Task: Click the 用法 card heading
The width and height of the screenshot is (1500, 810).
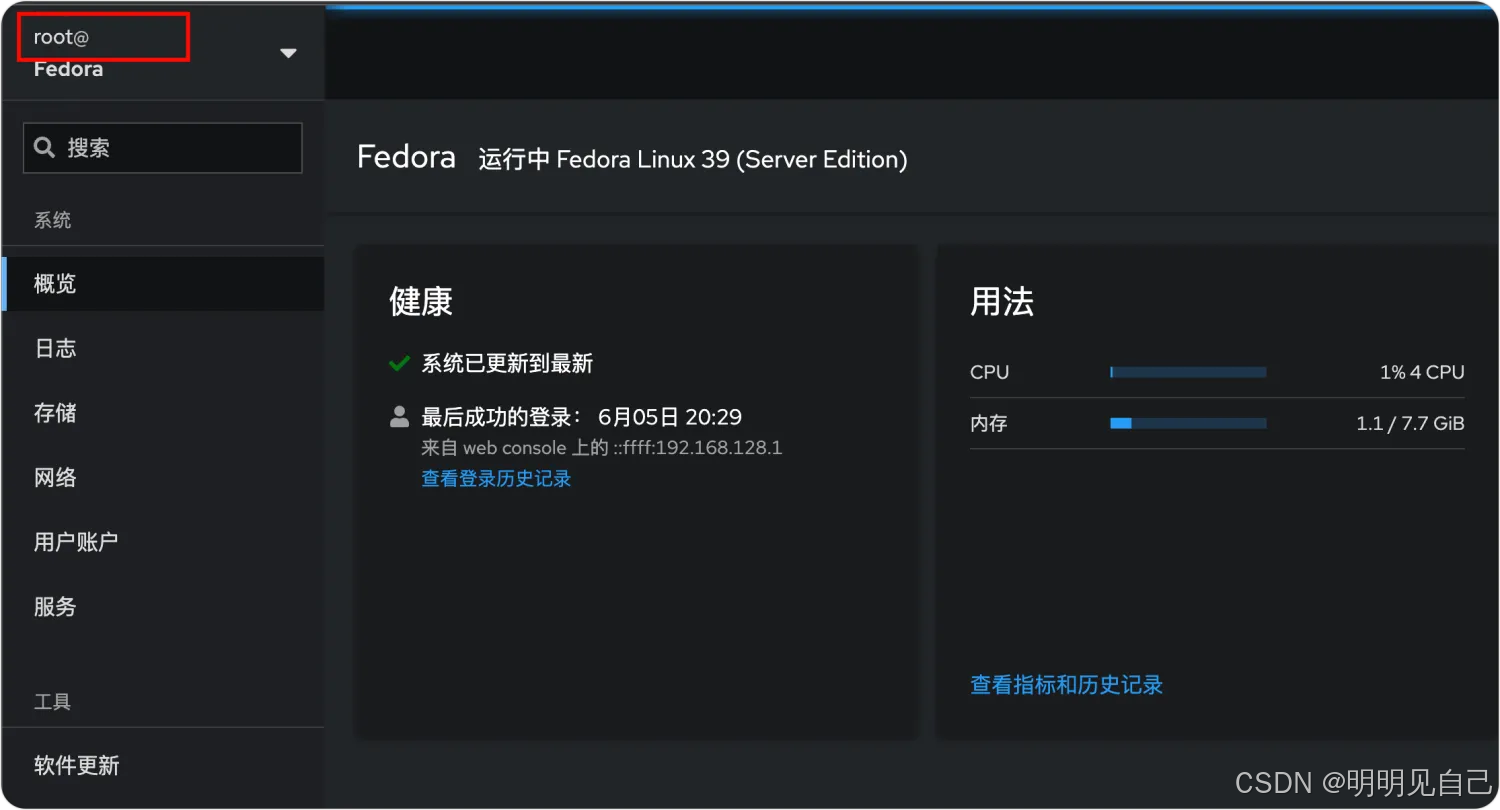Action: click(x=1002, y=302)
